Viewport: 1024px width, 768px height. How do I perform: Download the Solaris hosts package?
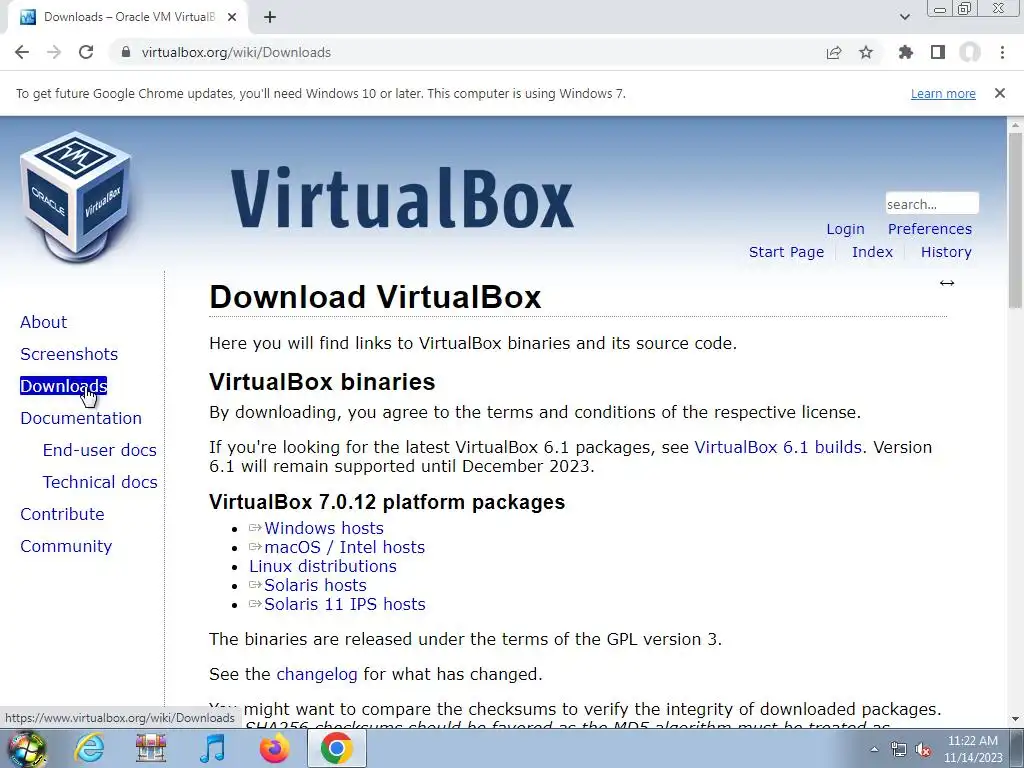pyautogui.click(x=315, y=585)
